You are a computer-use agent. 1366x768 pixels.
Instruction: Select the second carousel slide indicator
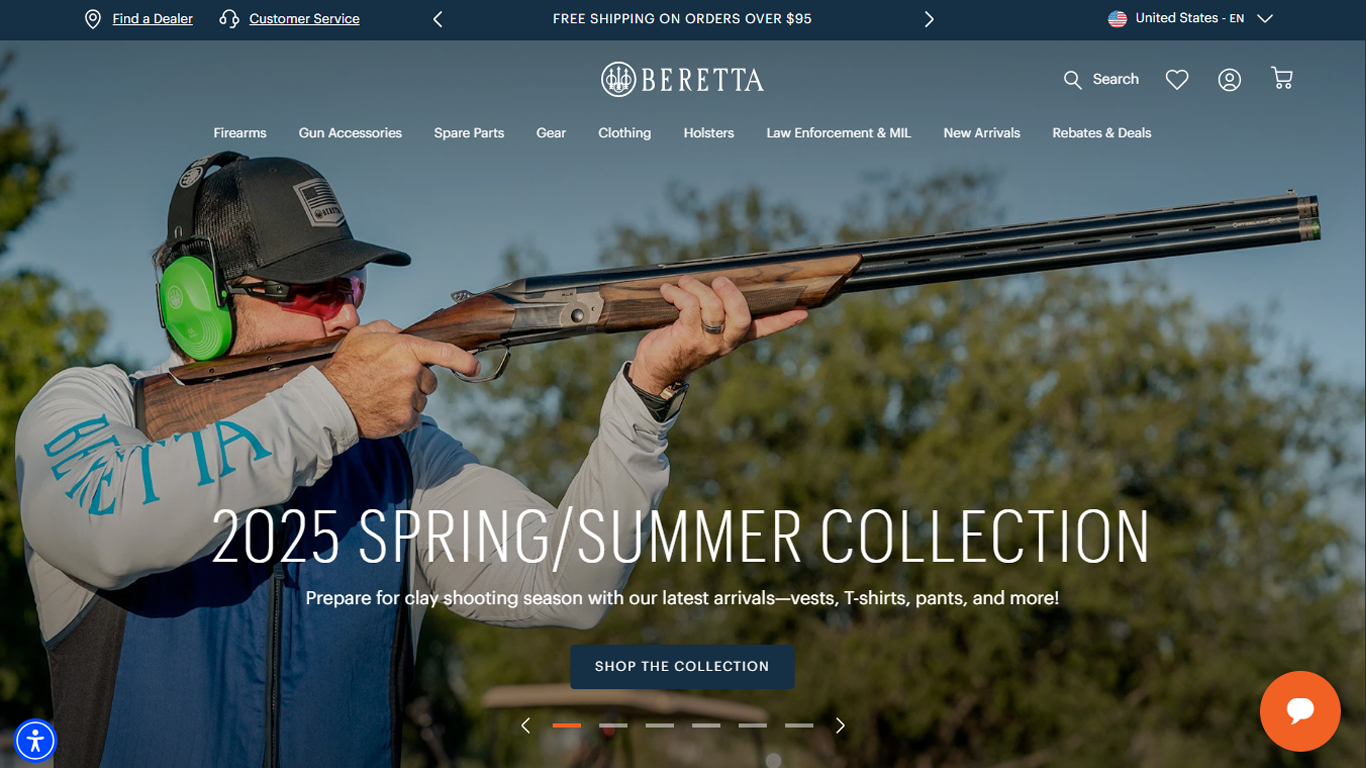point(613,725)
